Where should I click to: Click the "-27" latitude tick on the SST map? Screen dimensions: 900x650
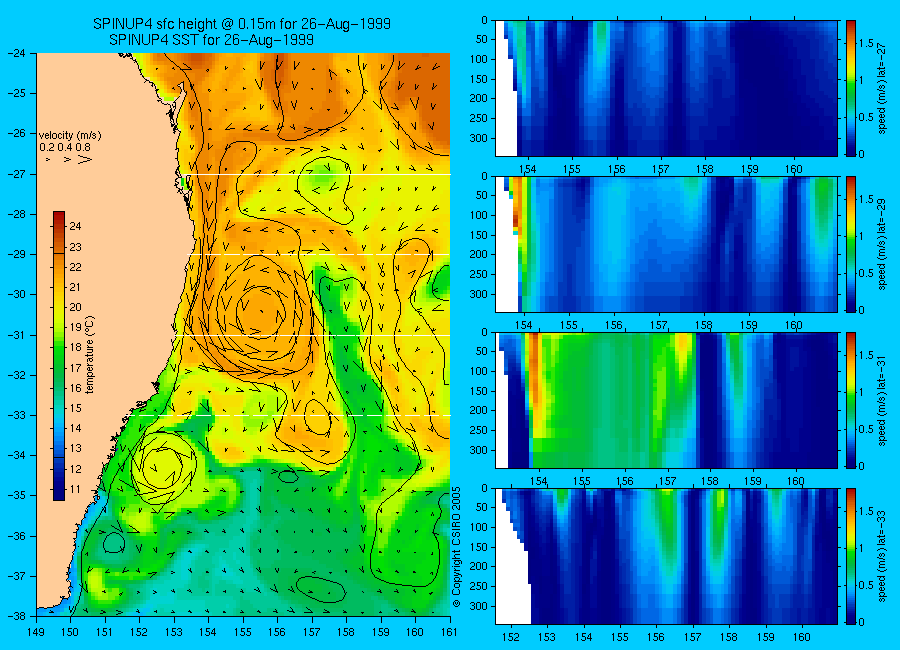pos(17,174)
